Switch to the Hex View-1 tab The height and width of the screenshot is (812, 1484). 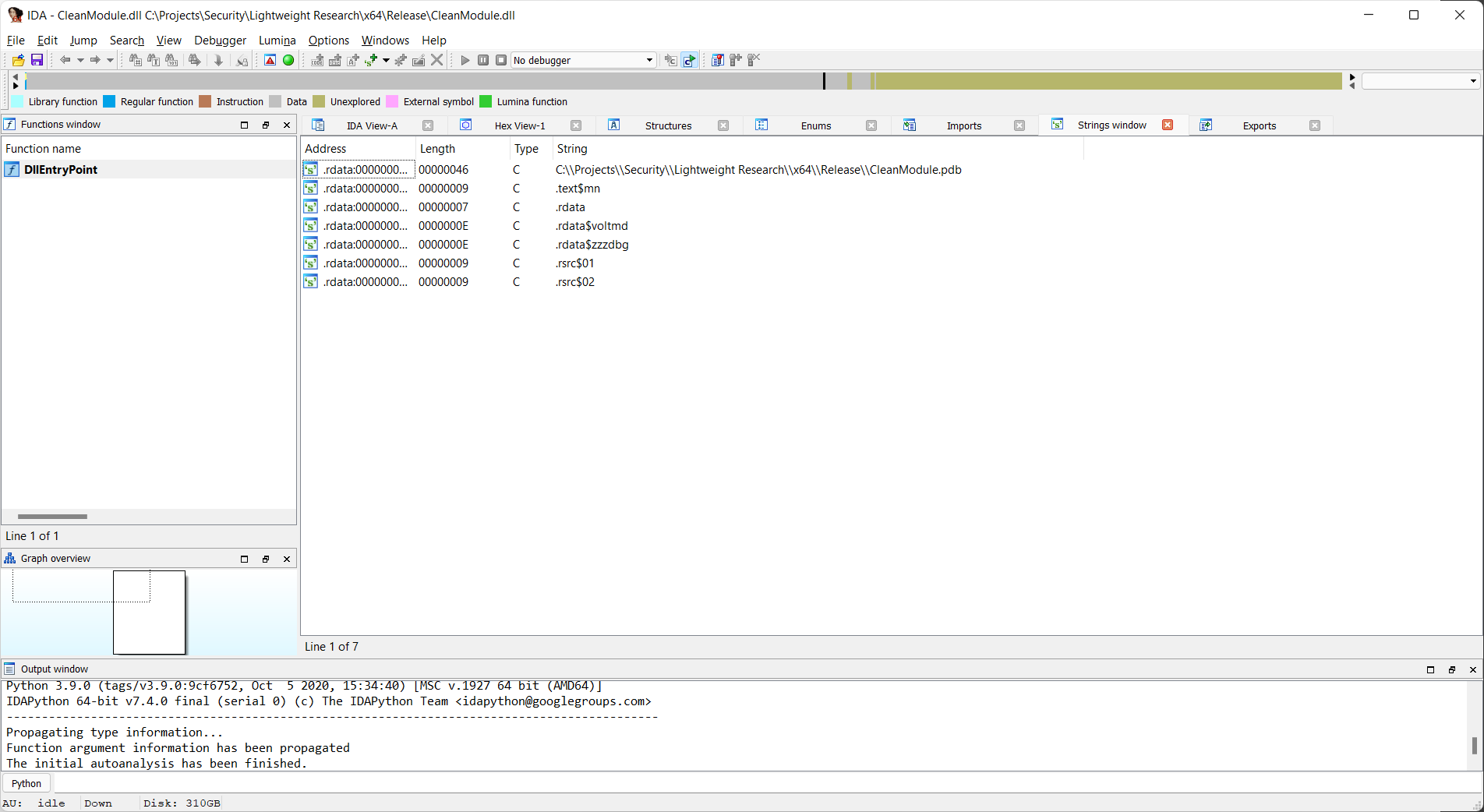[x=520, y=125]
